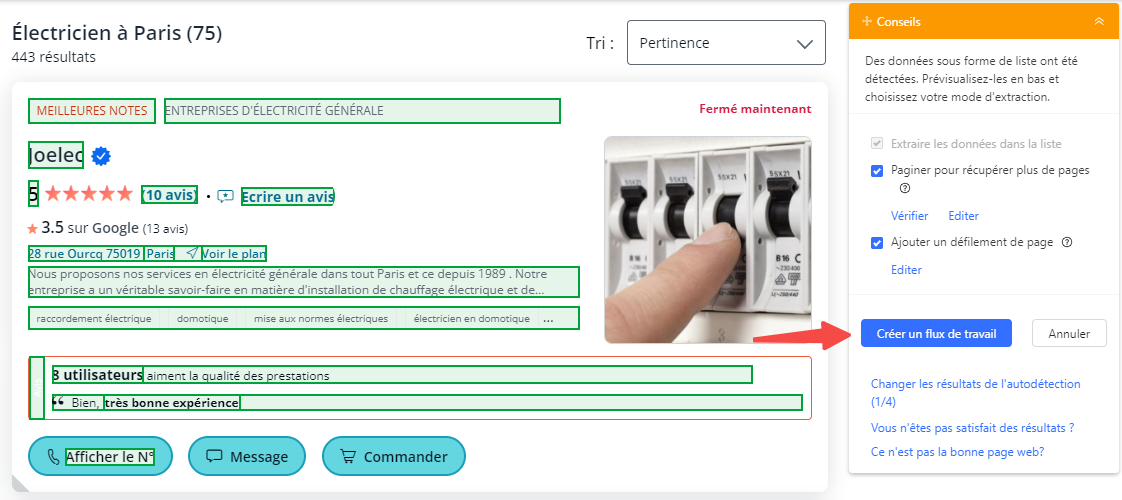Click the blue verified badge beside Joelec
The height and width of the screenshot is (500, 1122).
101,156
